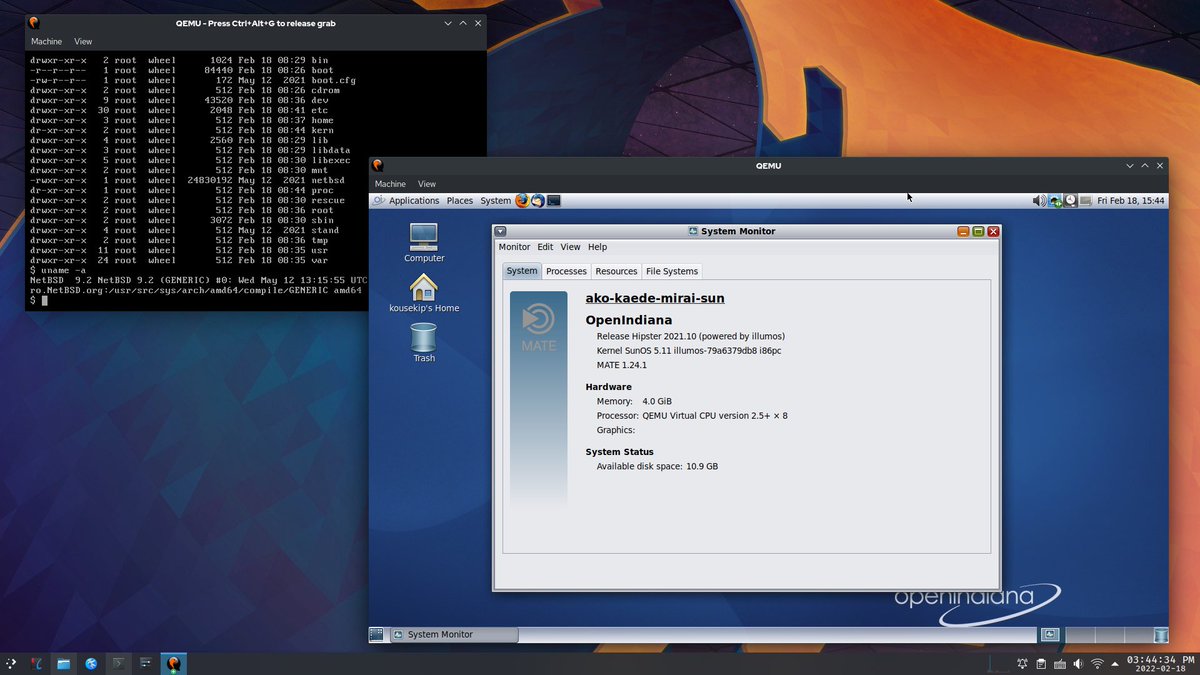Click the Release Hipster 2021.10 line
Image resolution: width=1200 pixels, height=675 pixels.
[x=691, y=336]
